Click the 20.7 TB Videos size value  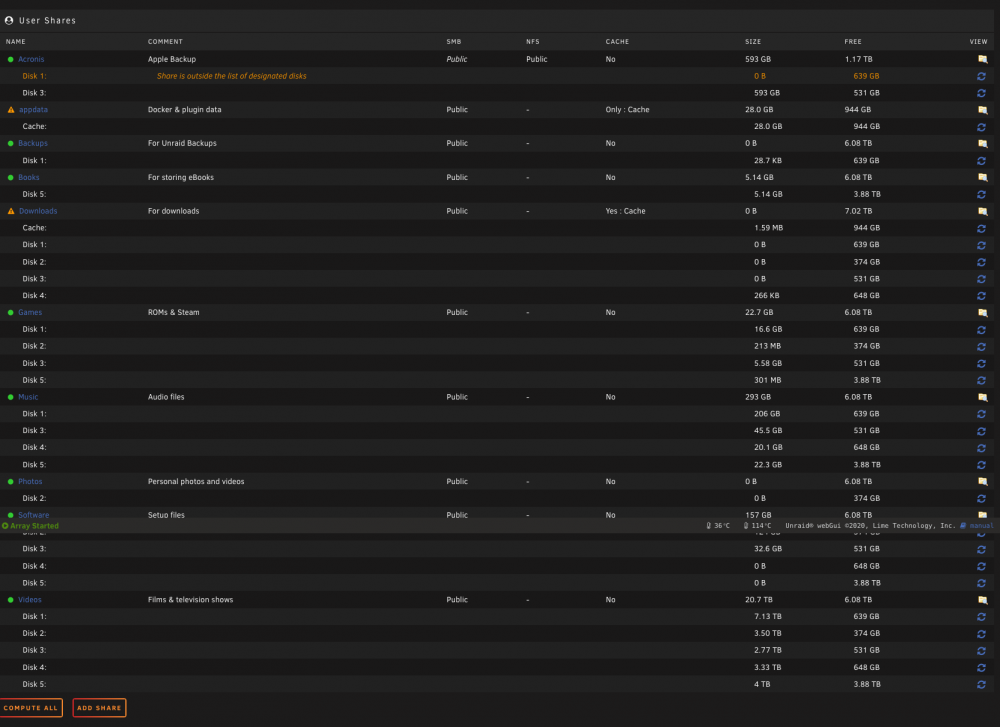759,600
